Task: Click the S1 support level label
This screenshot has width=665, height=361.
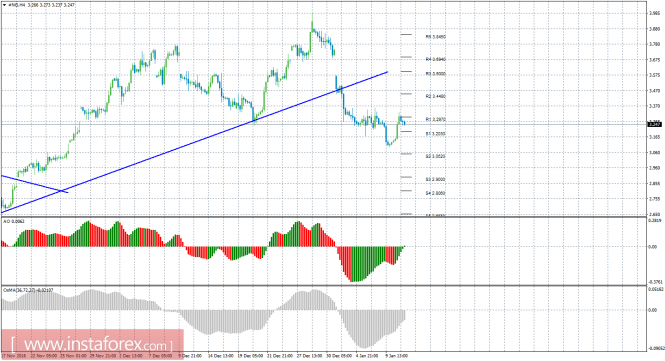Action: pyautogui.click(x=436, y=134)
